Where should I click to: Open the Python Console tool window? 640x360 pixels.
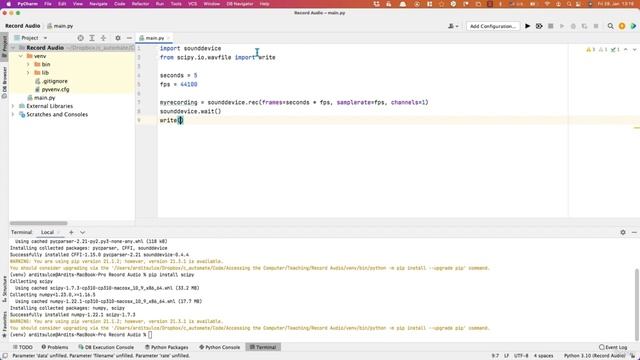[x=220, y=347]
